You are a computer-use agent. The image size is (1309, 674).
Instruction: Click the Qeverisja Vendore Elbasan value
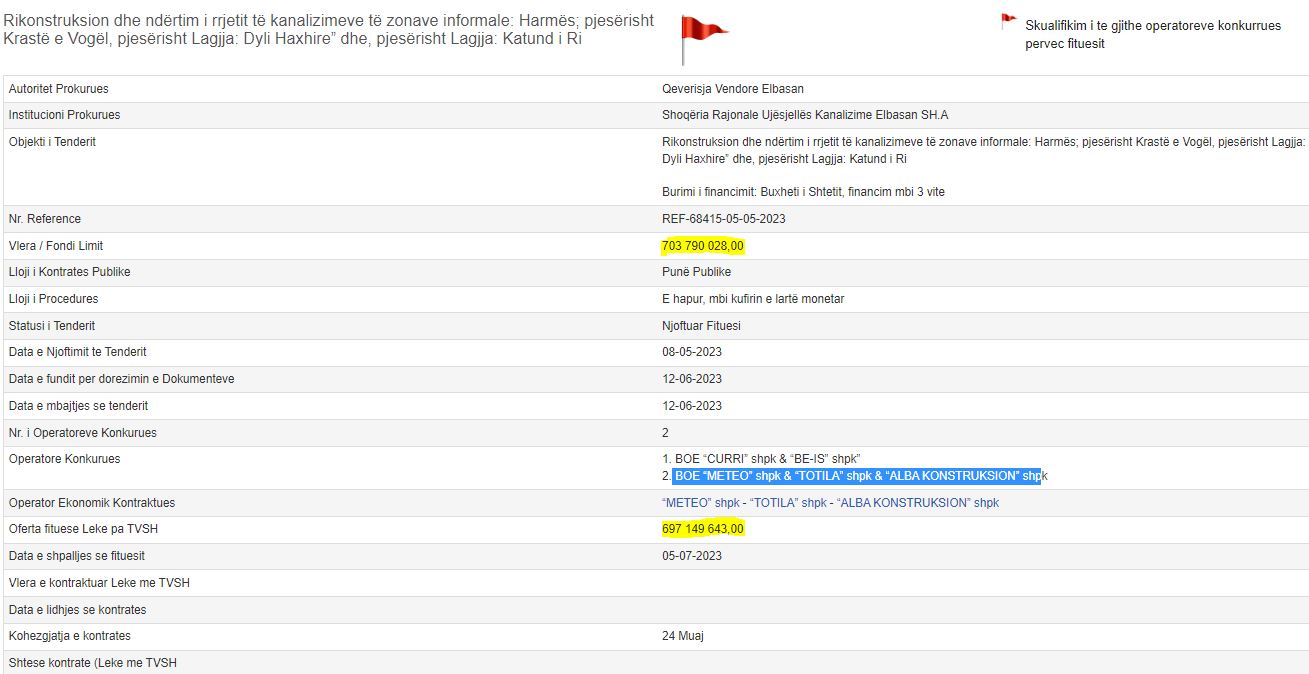pos(732,89)
